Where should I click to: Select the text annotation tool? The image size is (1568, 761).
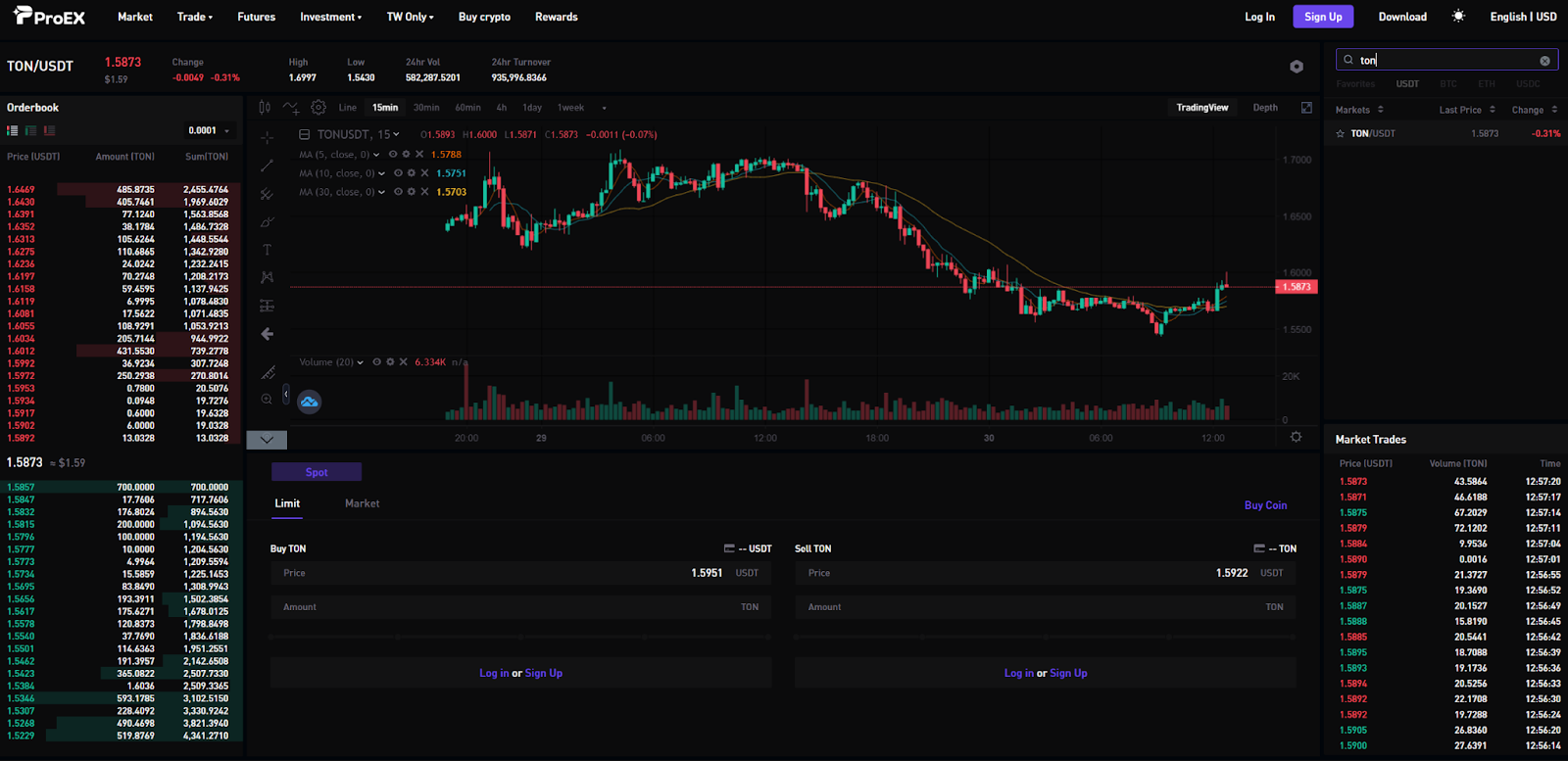coord(267,250)
